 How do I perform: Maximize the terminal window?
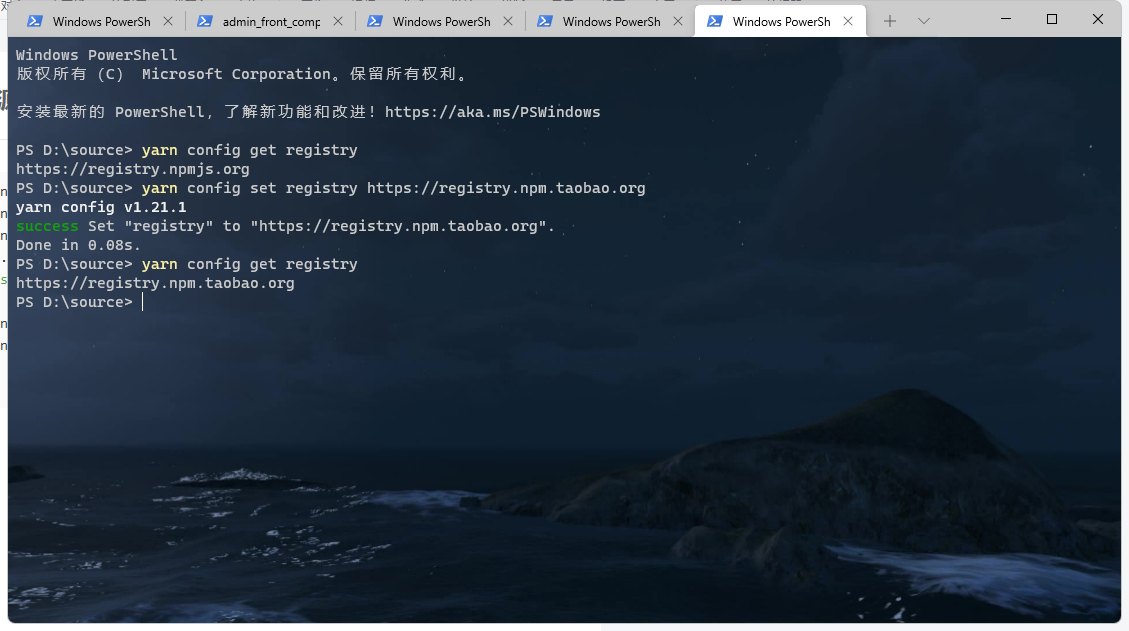click(x=1052, y=19)
